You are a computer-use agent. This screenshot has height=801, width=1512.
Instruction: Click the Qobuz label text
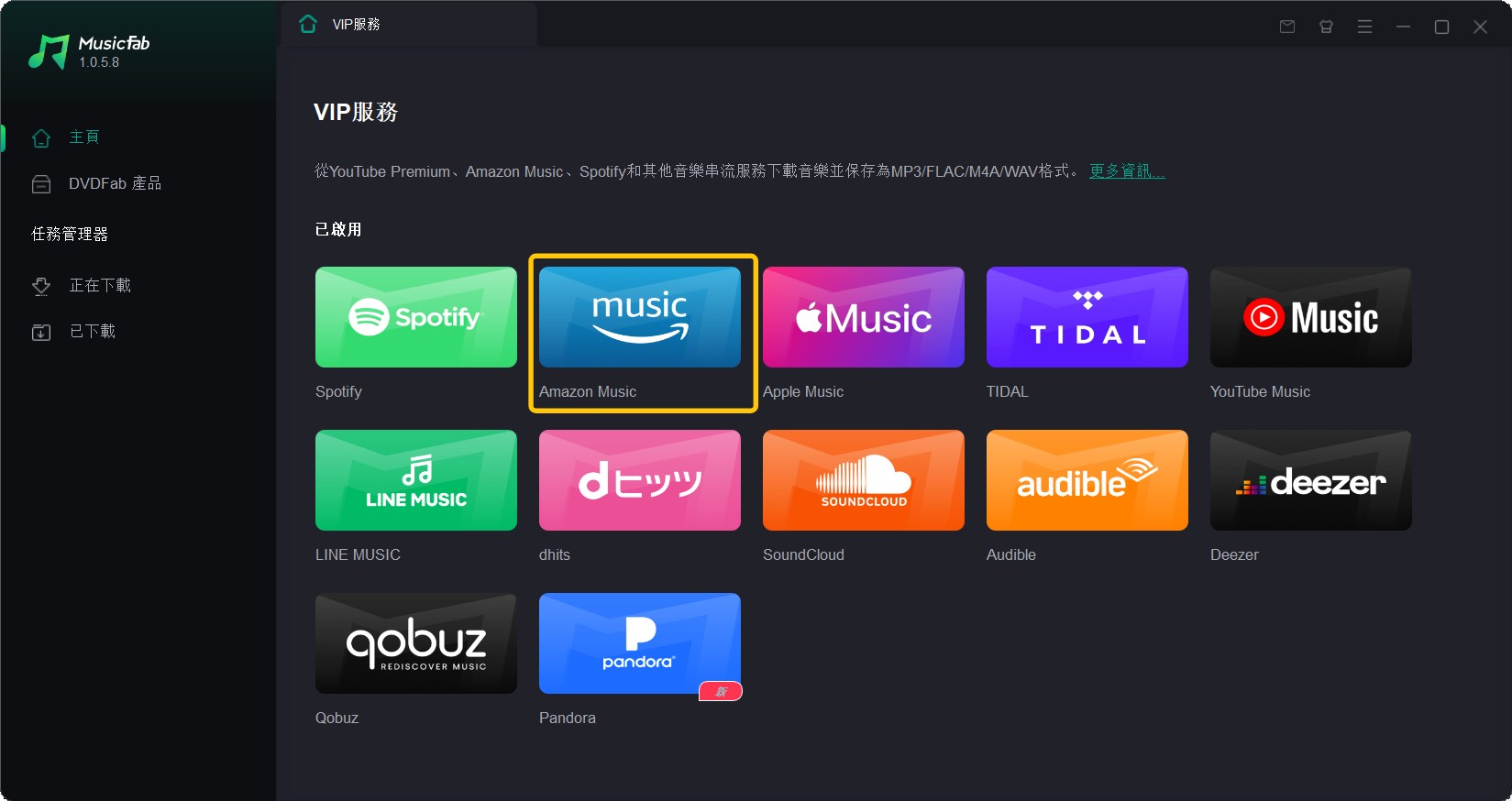tap(337, 718)
